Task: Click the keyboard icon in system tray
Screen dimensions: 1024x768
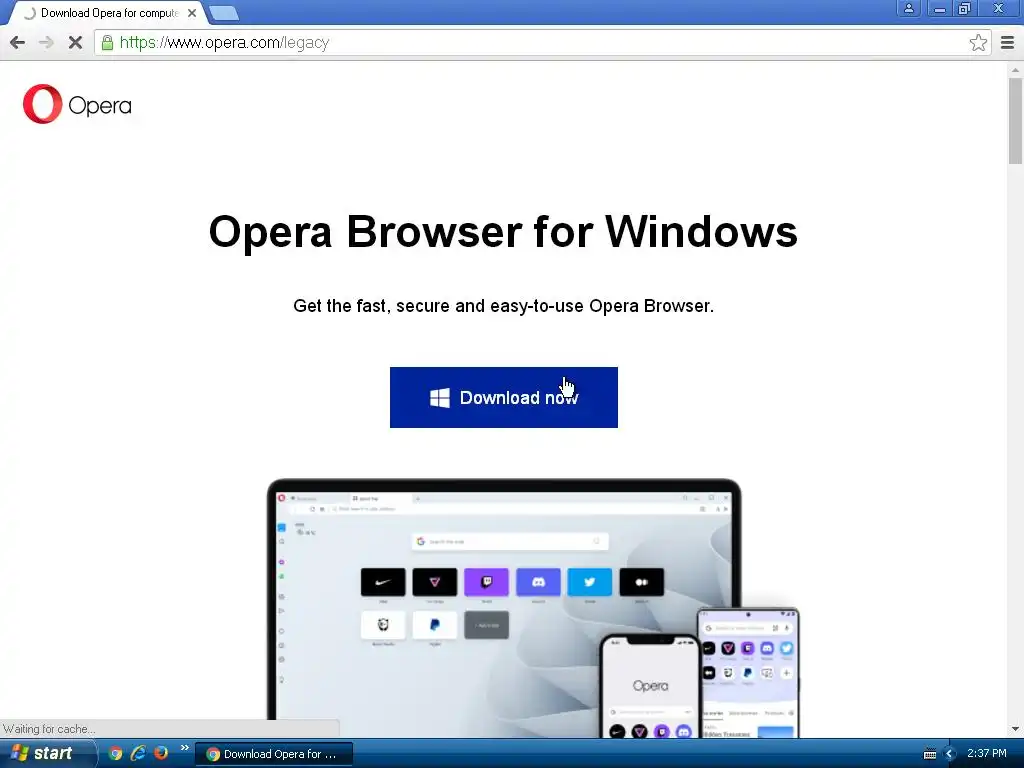Action: click(x=930, y=754)
